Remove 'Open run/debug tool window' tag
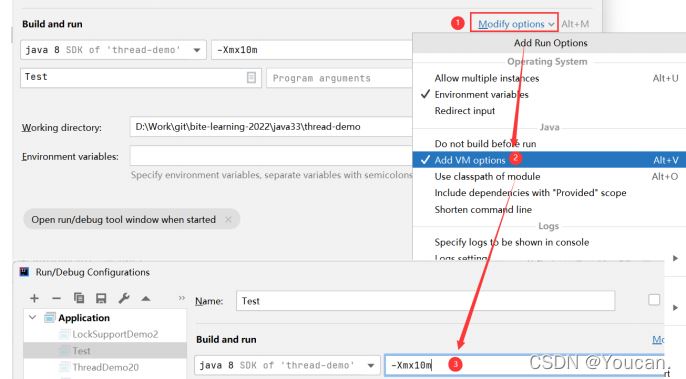This screenshot has width=686, height=379. 228,219
